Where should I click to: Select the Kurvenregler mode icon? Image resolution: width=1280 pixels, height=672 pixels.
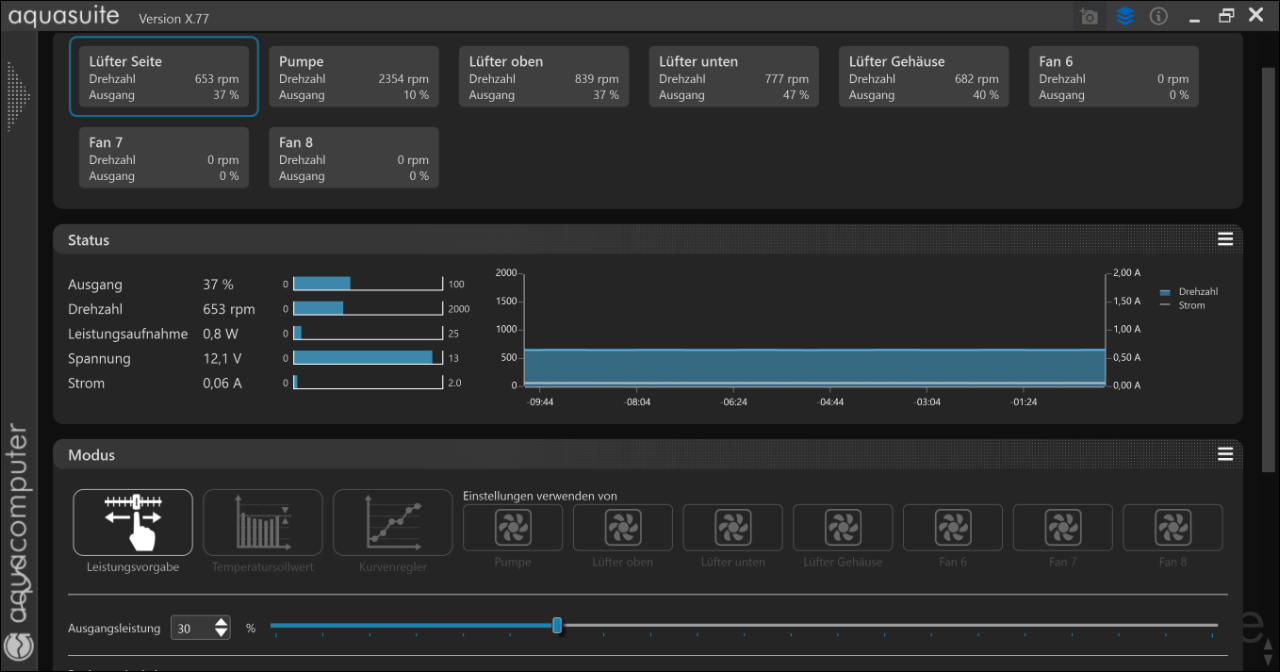[393, 522]
